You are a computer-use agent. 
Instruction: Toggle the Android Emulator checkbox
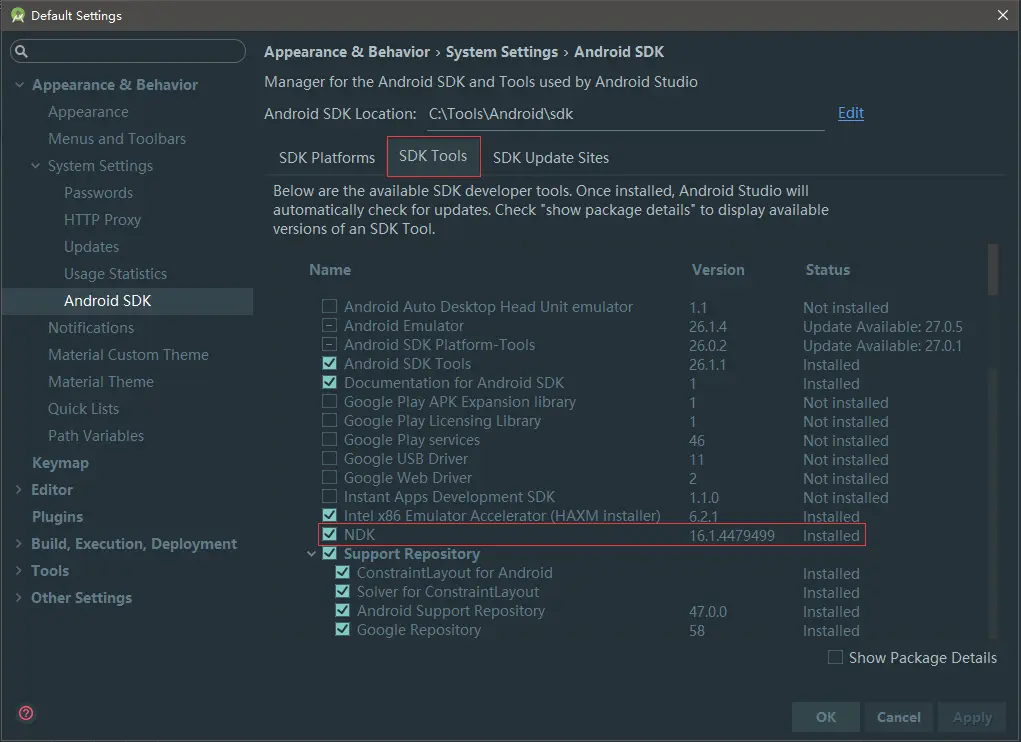coord(329,325)
